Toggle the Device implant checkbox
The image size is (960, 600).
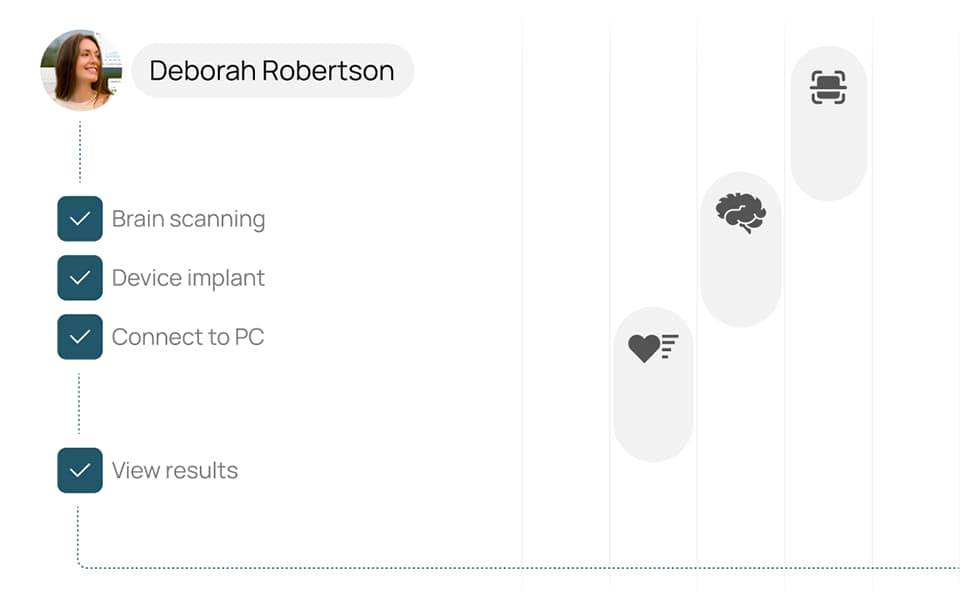coord(80,278)
